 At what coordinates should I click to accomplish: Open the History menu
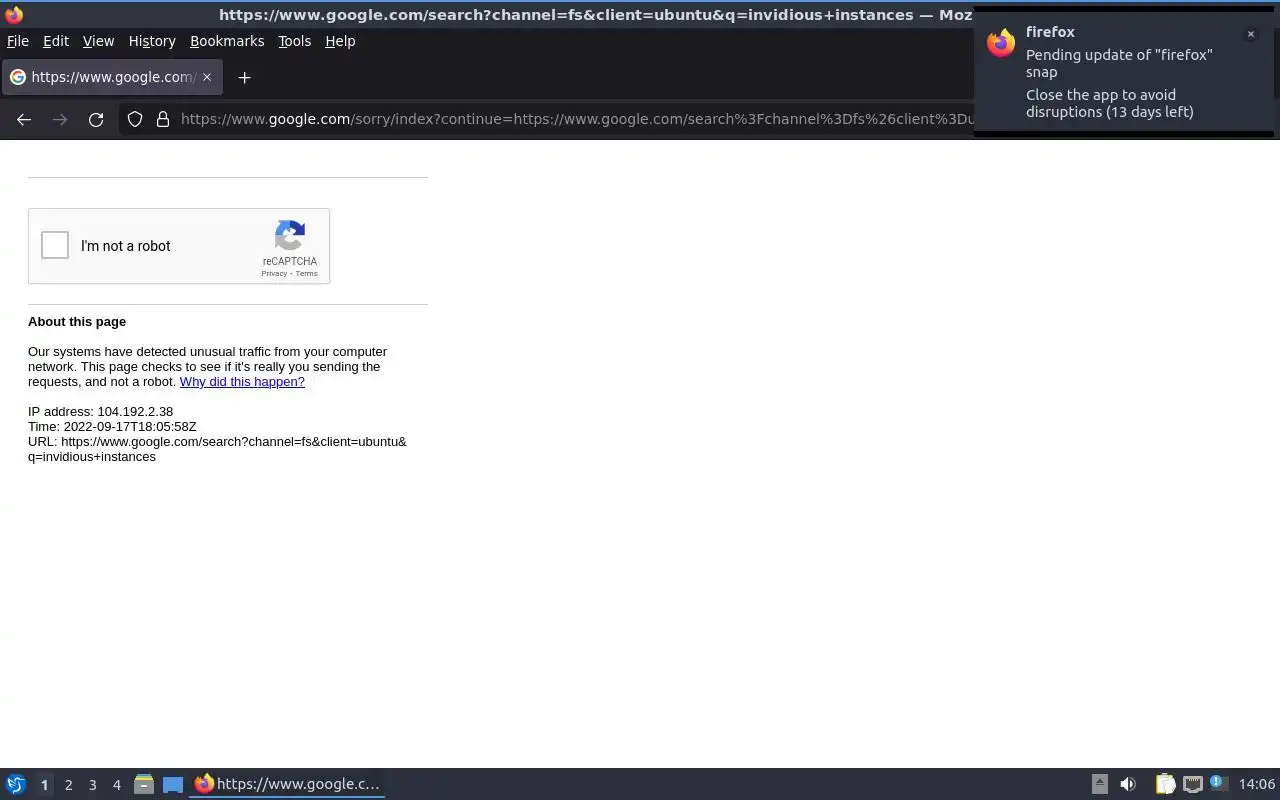coord(152,41)
